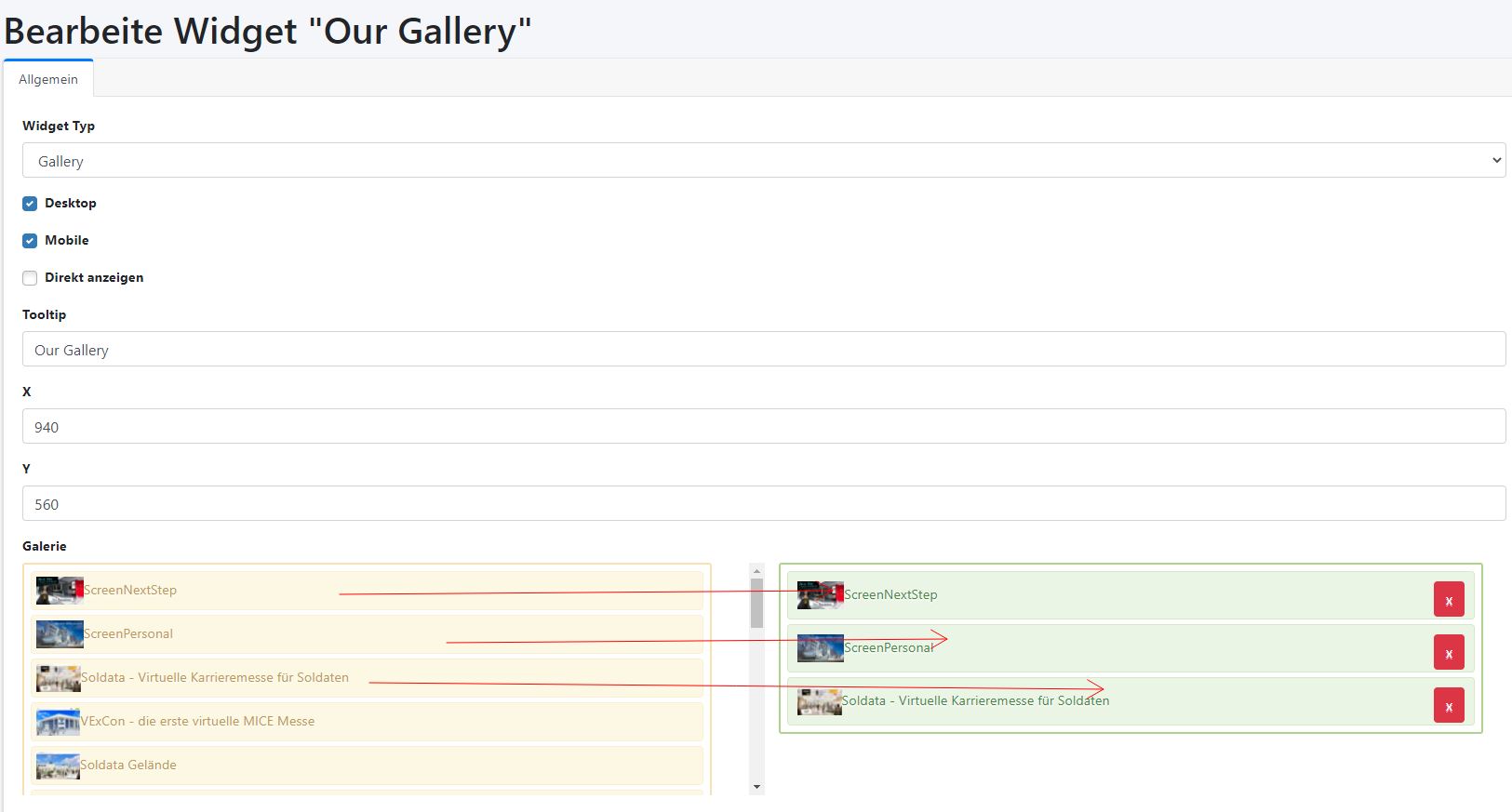
Task: Enable the Direkt anzeigen checkbox
Action: point(30,278)
